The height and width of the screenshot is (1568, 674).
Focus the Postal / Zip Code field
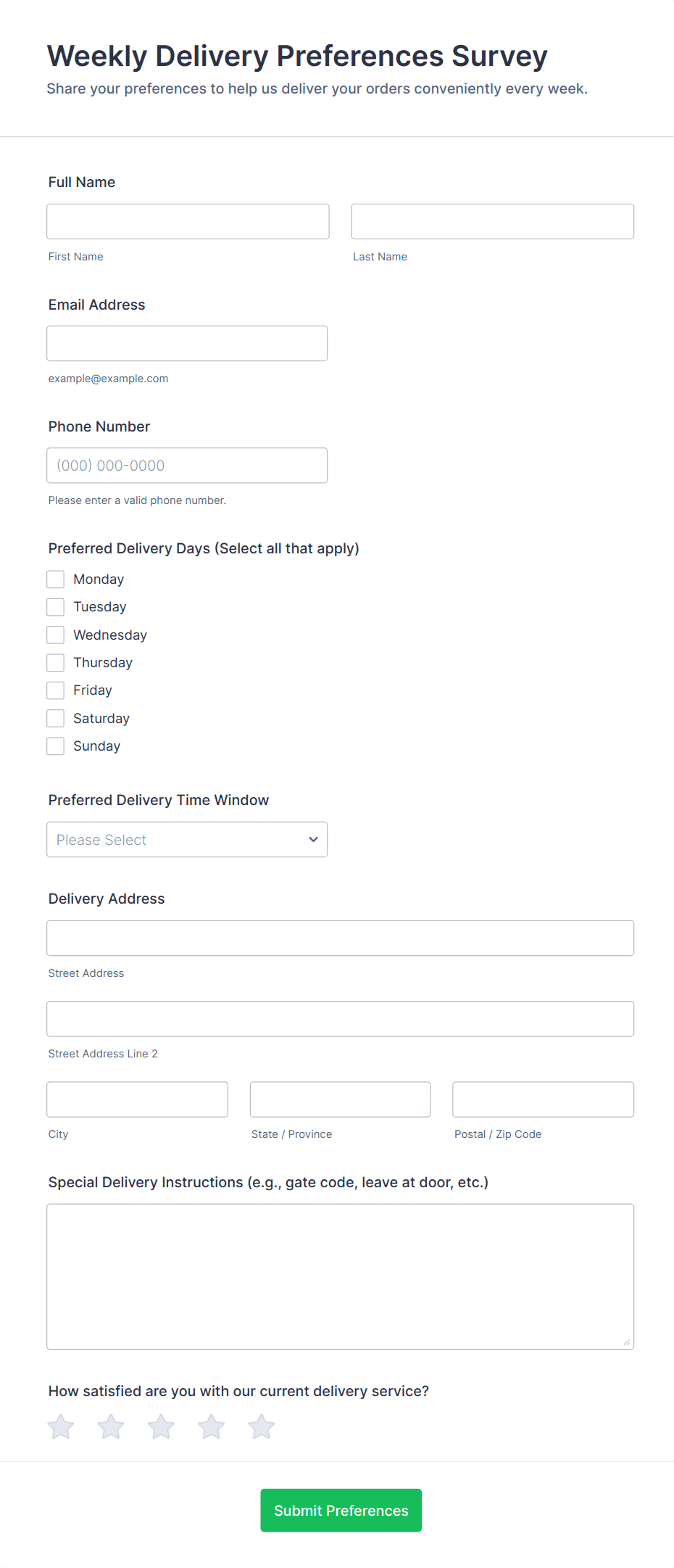click(543, 1099)
